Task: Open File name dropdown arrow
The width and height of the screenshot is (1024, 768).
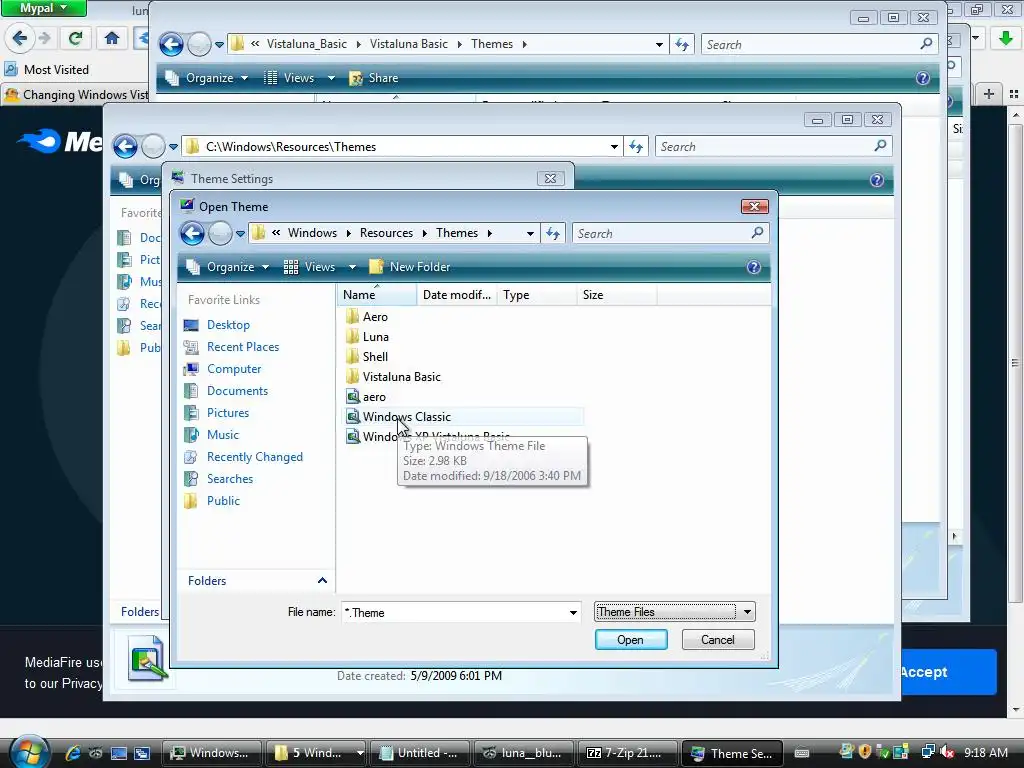Action: click(573, 613)
